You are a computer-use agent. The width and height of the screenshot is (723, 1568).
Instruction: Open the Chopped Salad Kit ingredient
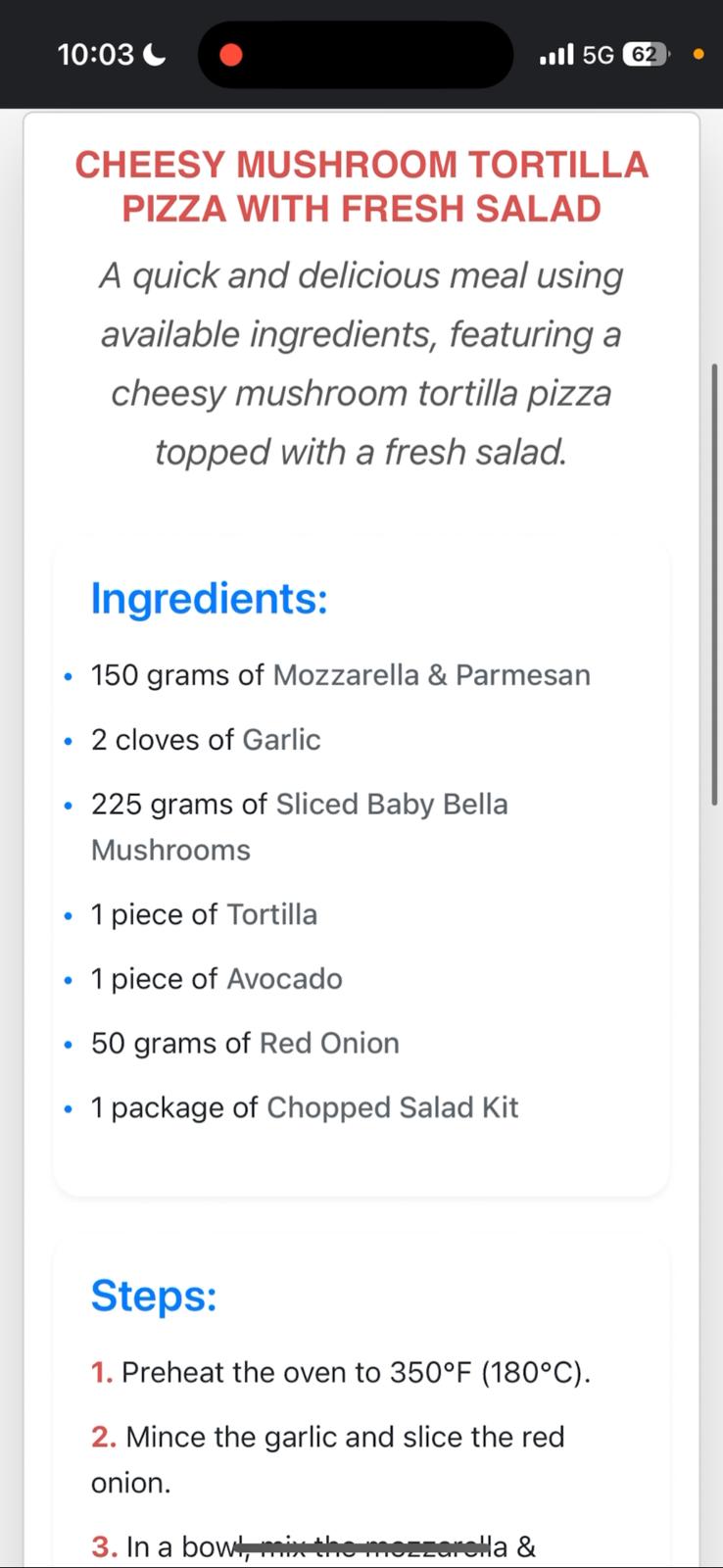[392, 1107]
